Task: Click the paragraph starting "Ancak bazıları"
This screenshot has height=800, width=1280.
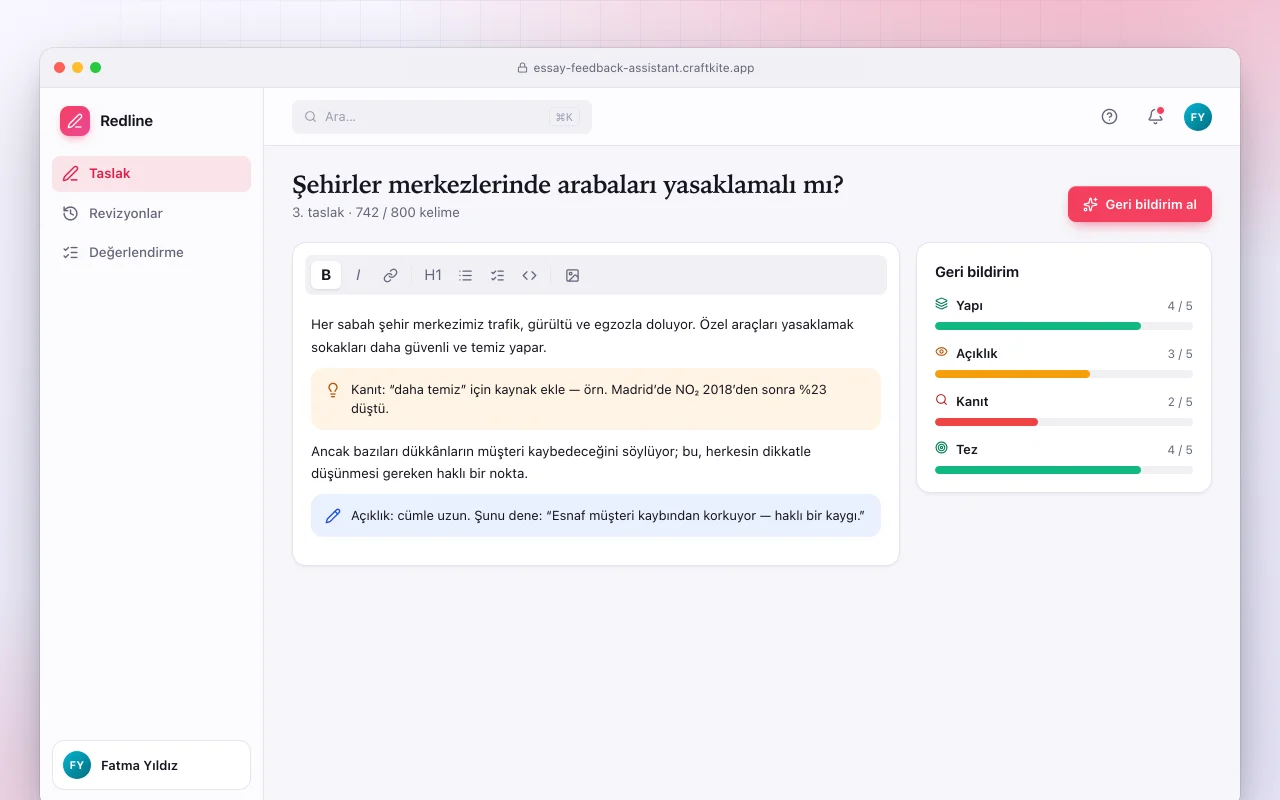Action: [596, 462]
